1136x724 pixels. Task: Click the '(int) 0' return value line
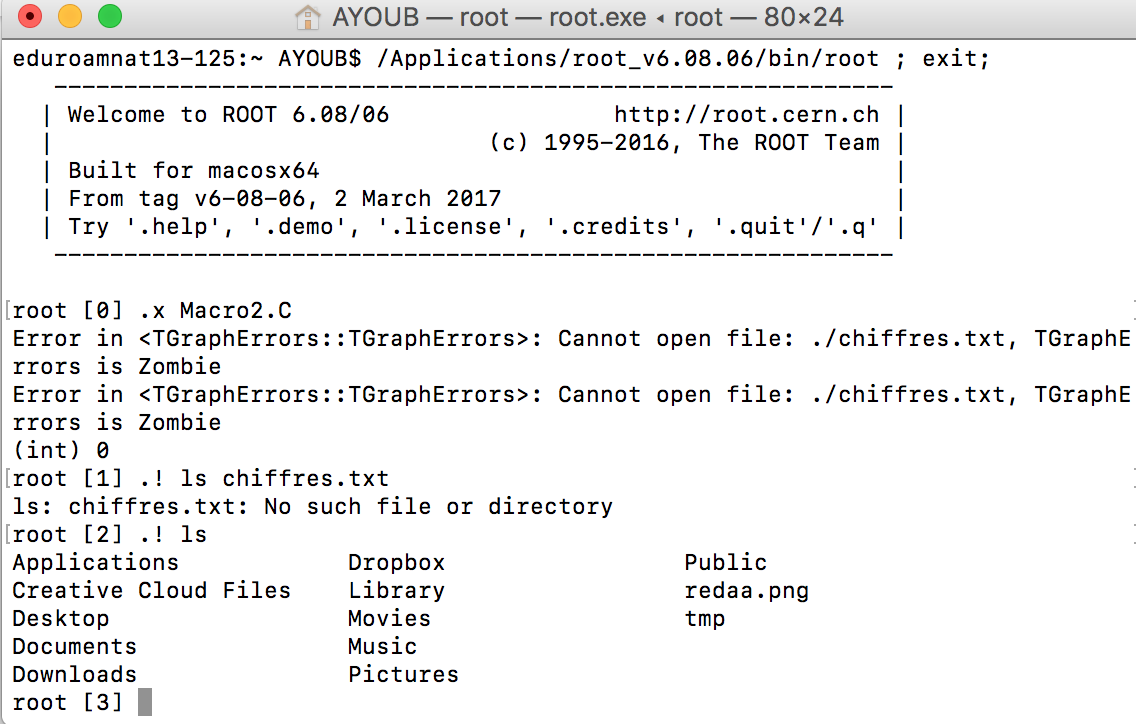[x=61, y=451]
